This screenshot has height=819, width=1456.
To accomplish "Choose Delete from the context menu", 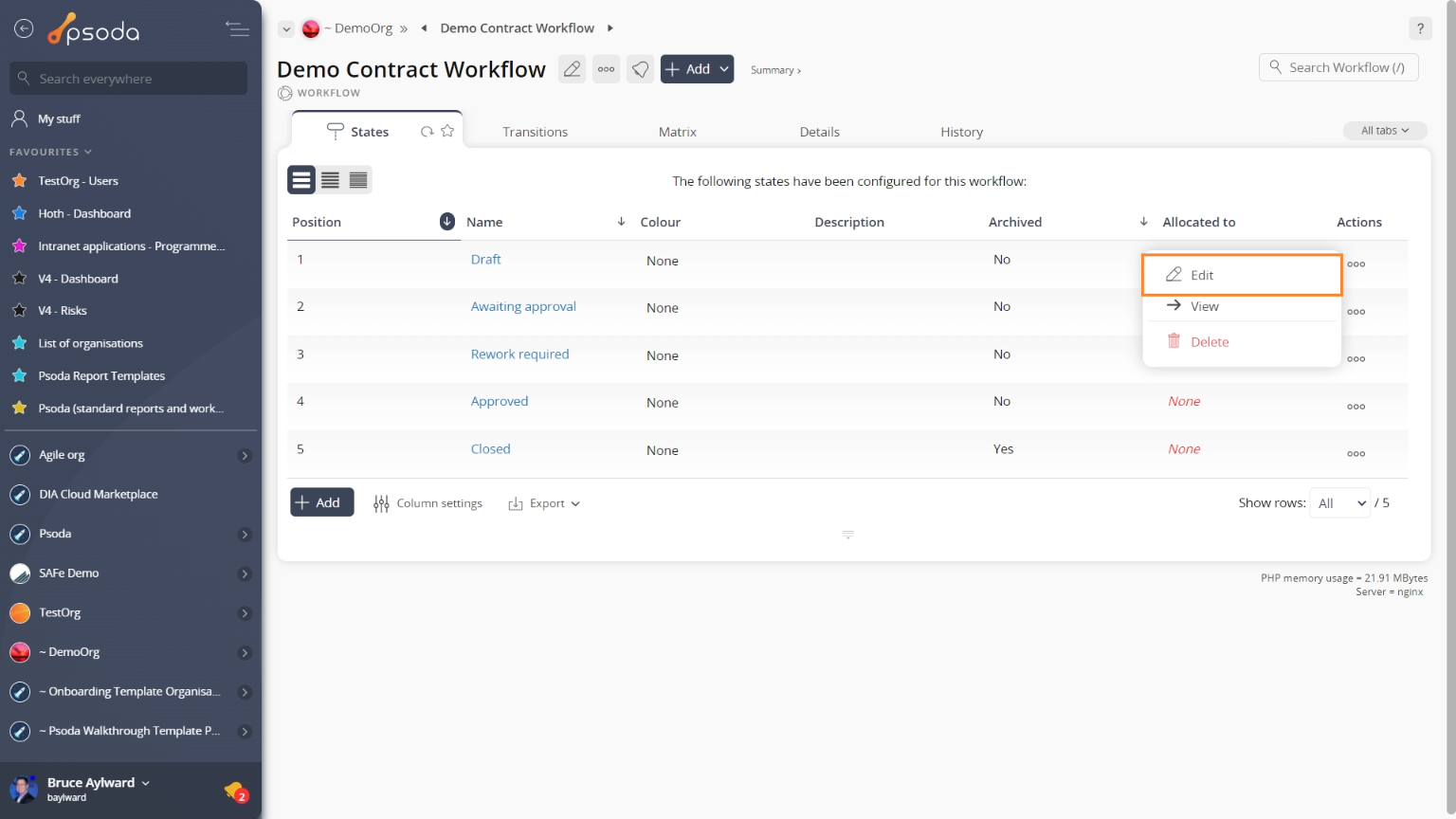I will point(1242,342).
